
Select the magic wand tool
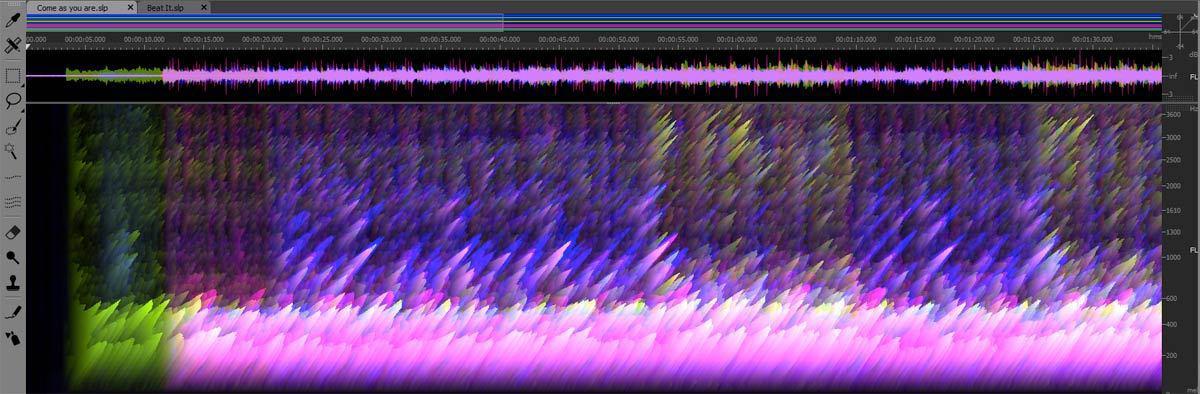13,150
